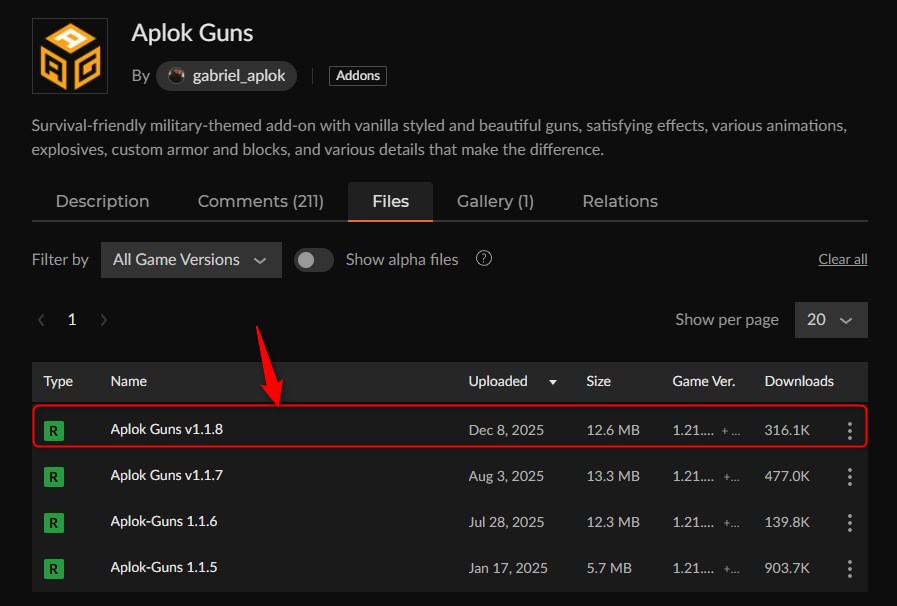Open the Gallery tab
897x606 pixels.
tap(495, 201)
